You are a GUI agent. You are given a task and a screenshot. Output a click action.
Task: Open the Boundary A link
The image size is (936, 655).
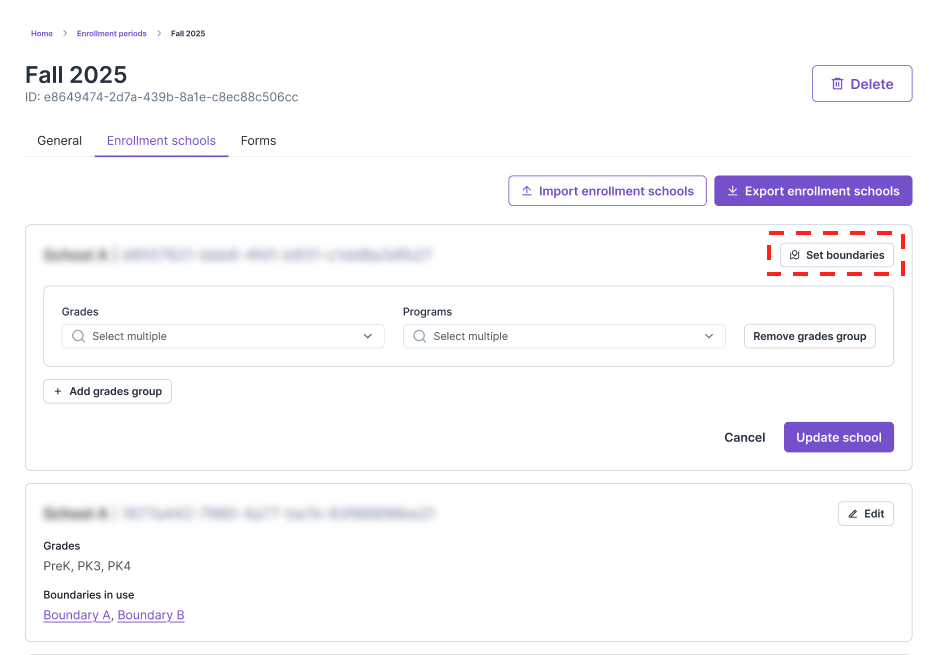point(77,615)
